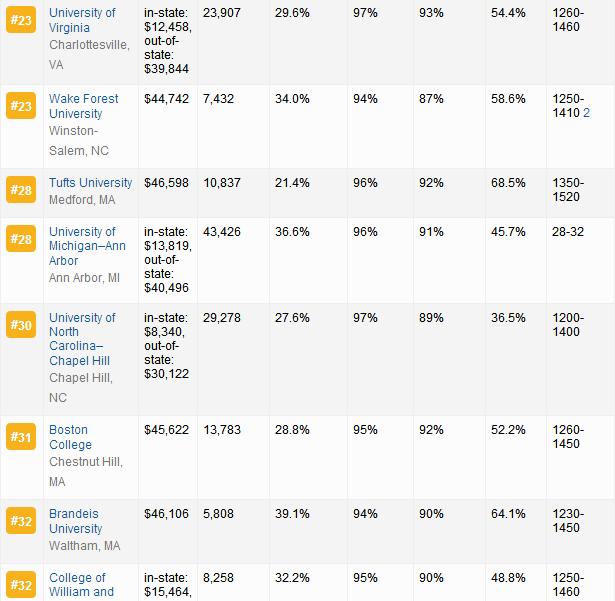Click the #32 rank badge for Brandeis University
The height and width of the screenshot is (601, 615).
click(x=21, y=522)
